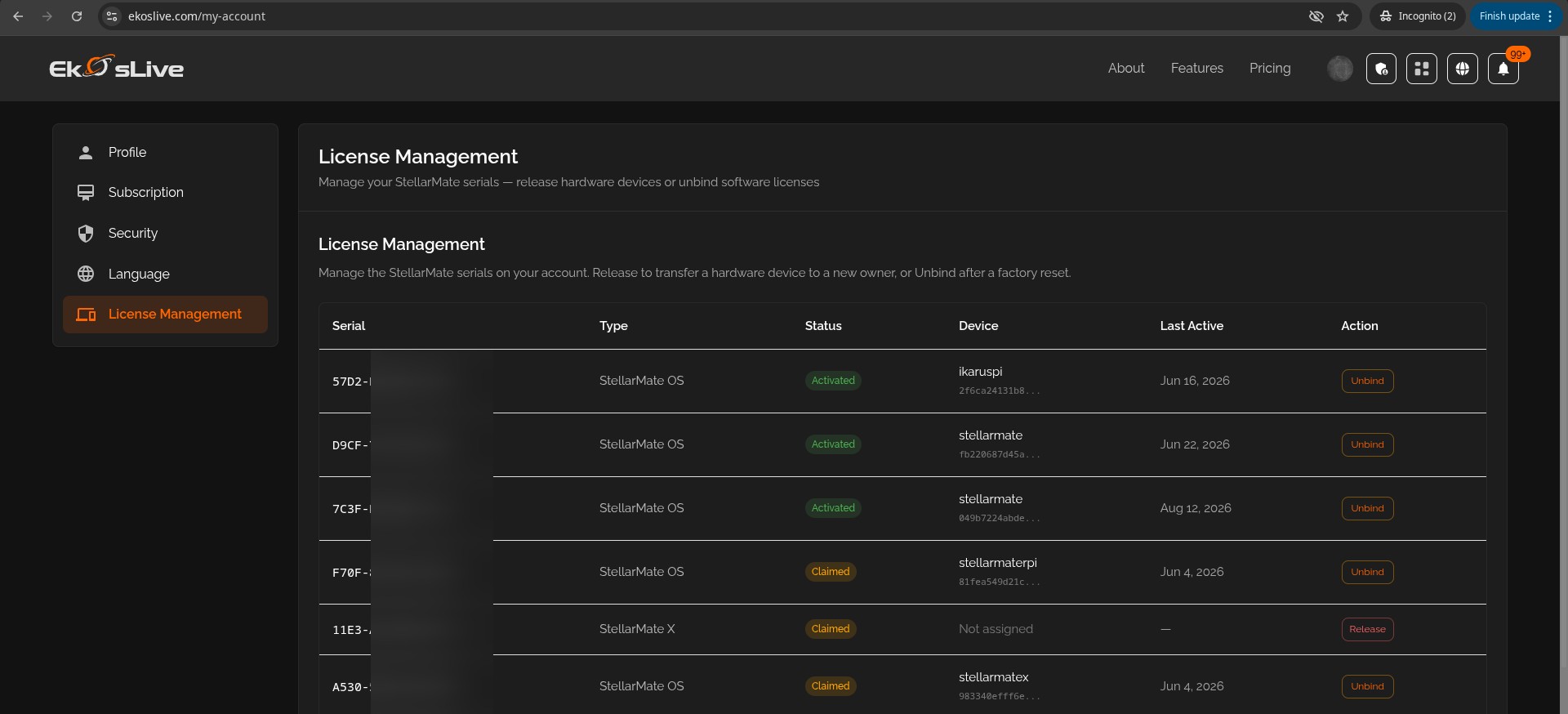Click the serial starting with A530
1568x714 pixels.
[x=352, y=687]
